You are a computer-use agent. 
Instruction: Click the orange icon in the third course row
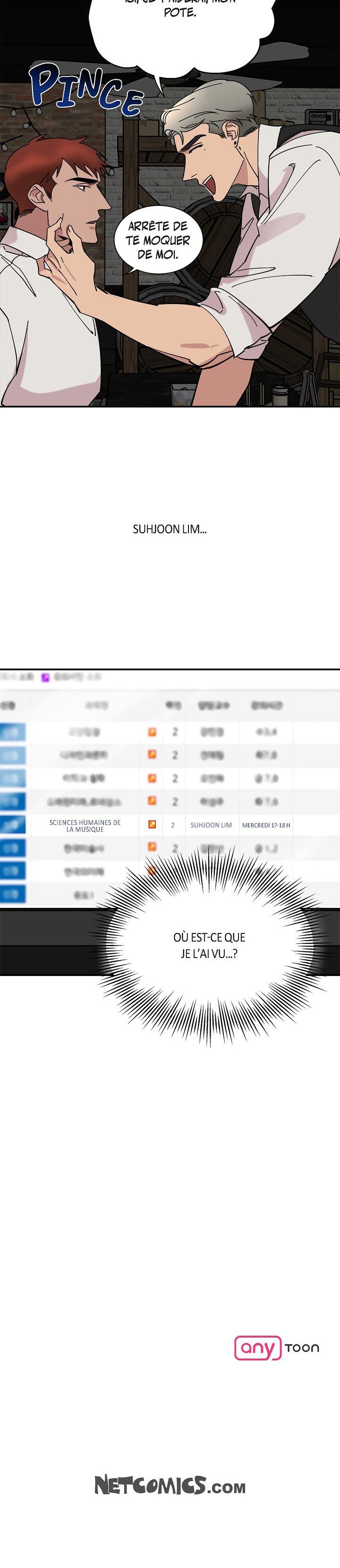152,778
